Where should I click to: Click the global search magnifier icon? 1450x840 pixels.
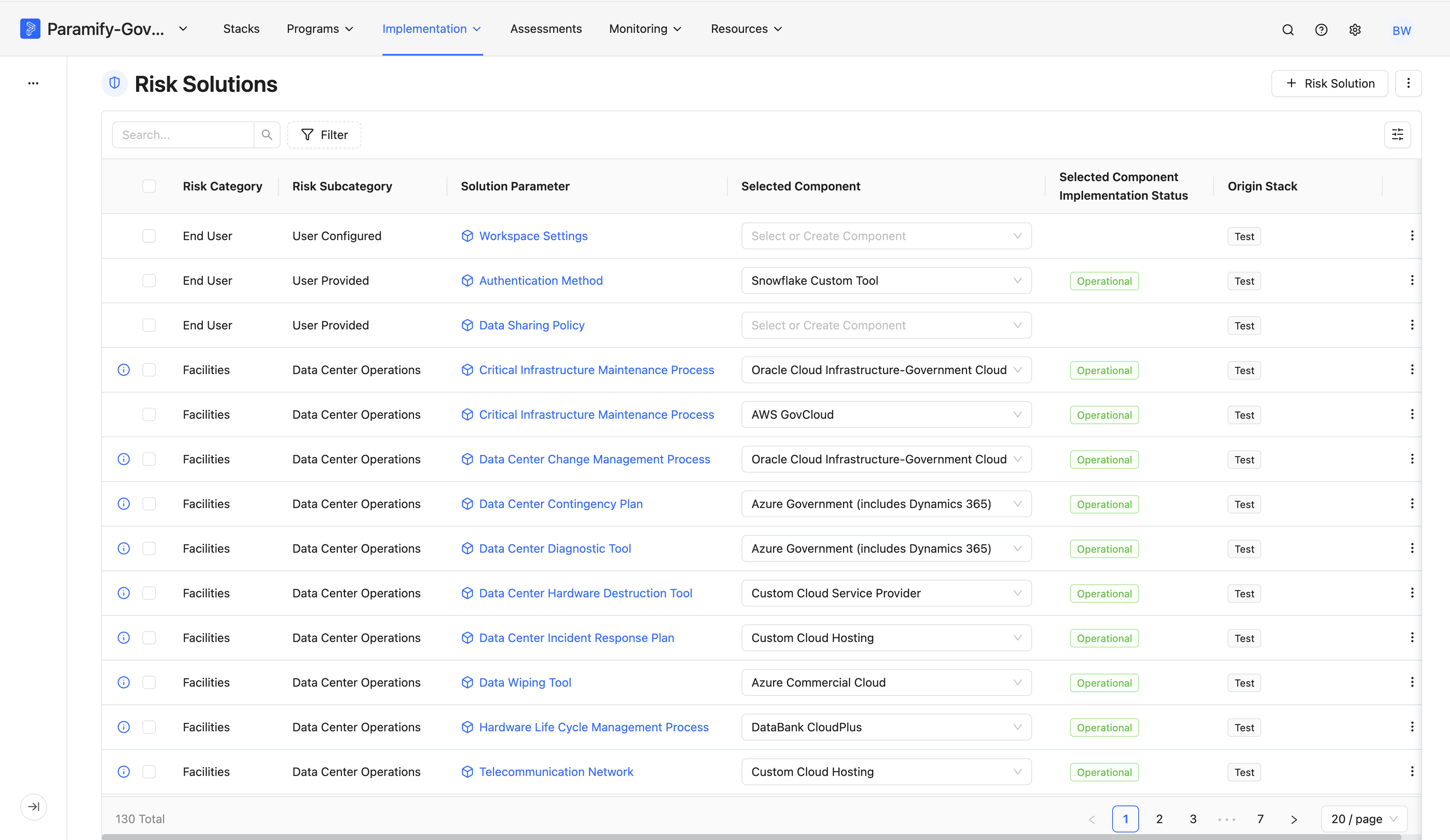click(1288, 30)
